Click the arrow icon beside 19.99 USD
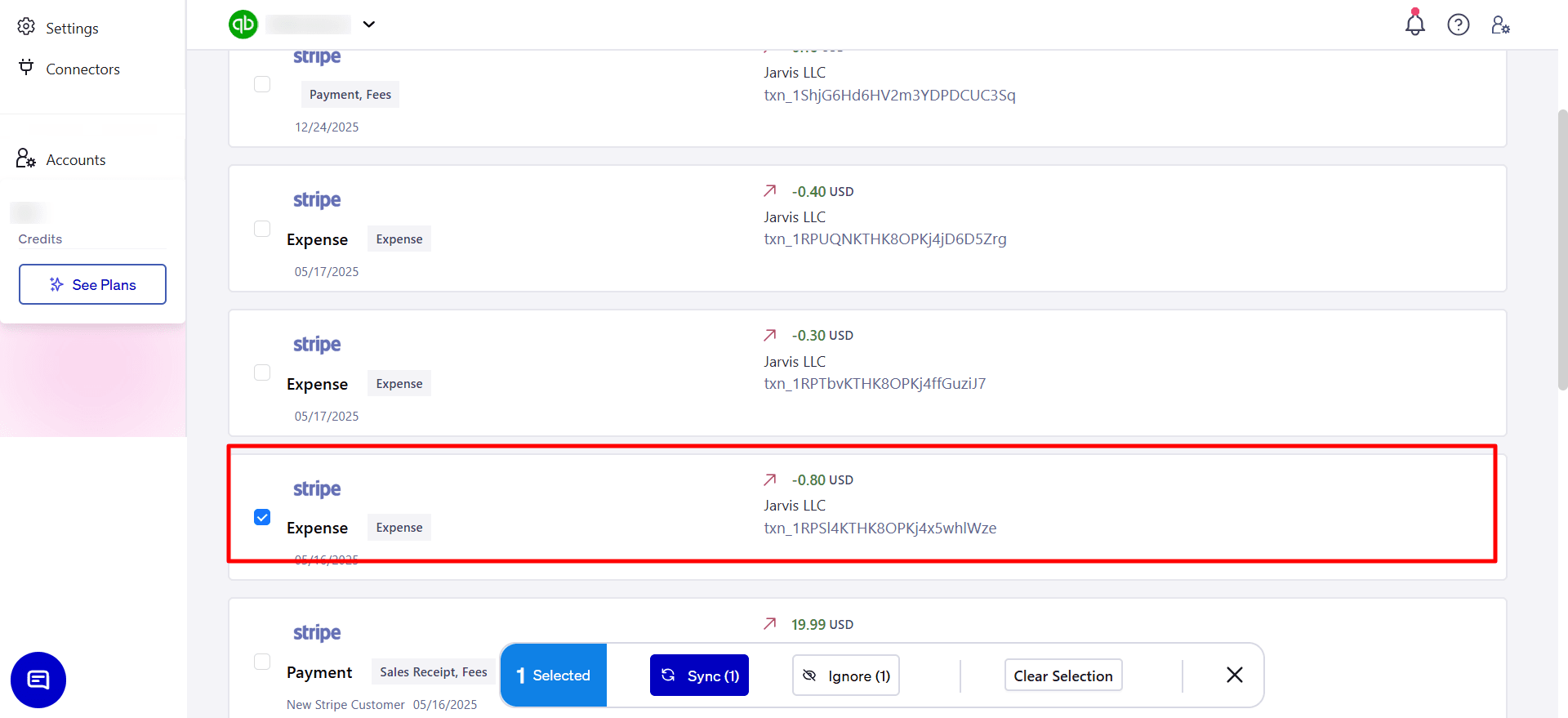The image size is (1568, 718). (x=769, y=624)
